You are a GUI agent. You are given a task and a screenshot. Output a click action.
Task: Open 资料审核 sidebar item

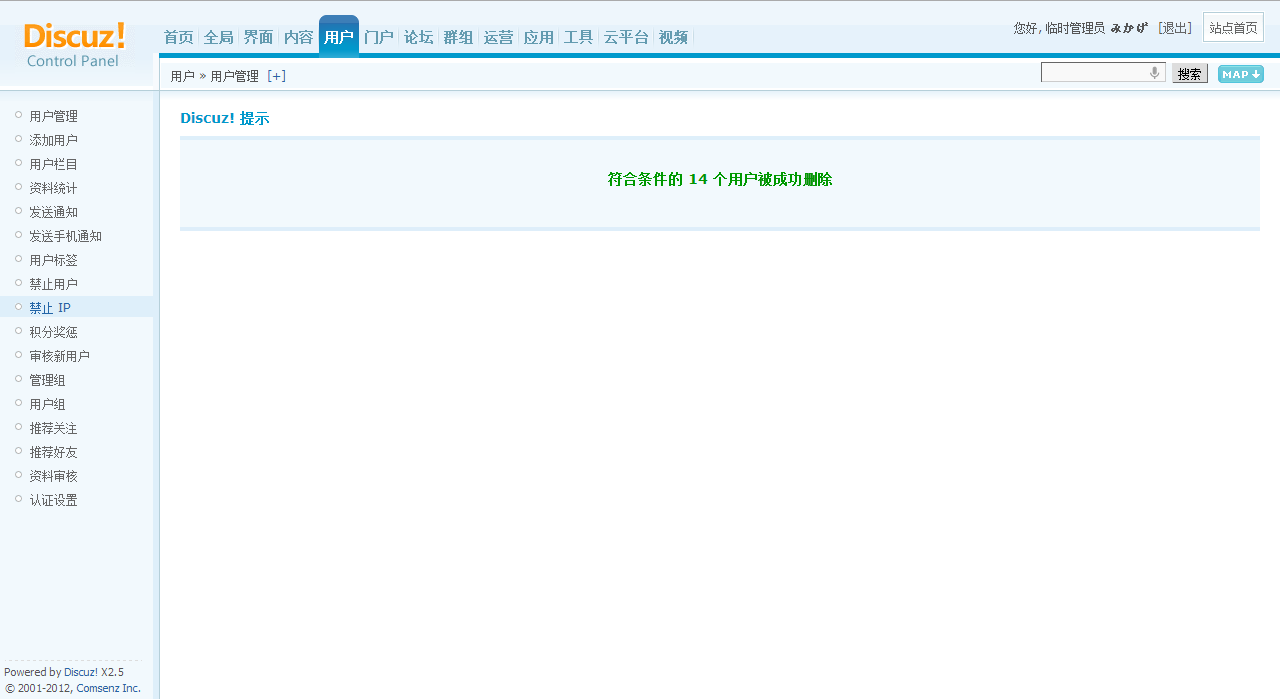tap(54, 476)
